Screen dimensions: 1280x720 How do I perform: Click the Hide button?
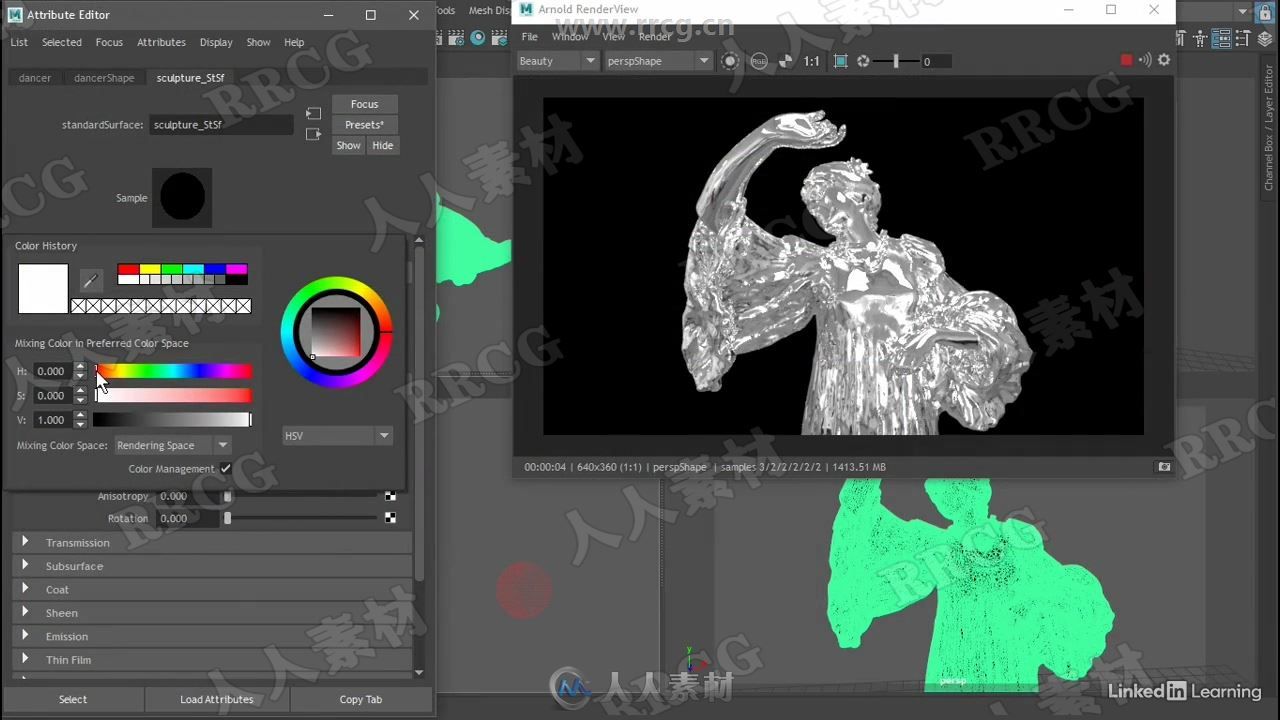[x=382, y=146]
